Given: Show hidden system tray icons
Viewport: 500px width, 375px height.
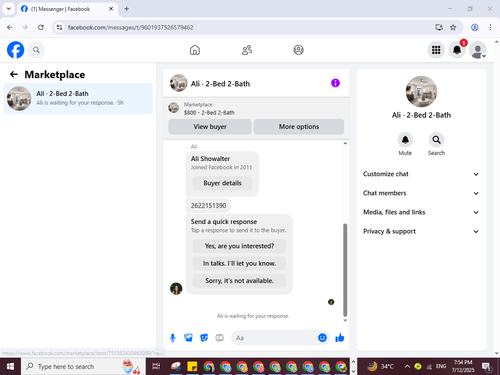Looking at the screenshot, I should 407,367.
